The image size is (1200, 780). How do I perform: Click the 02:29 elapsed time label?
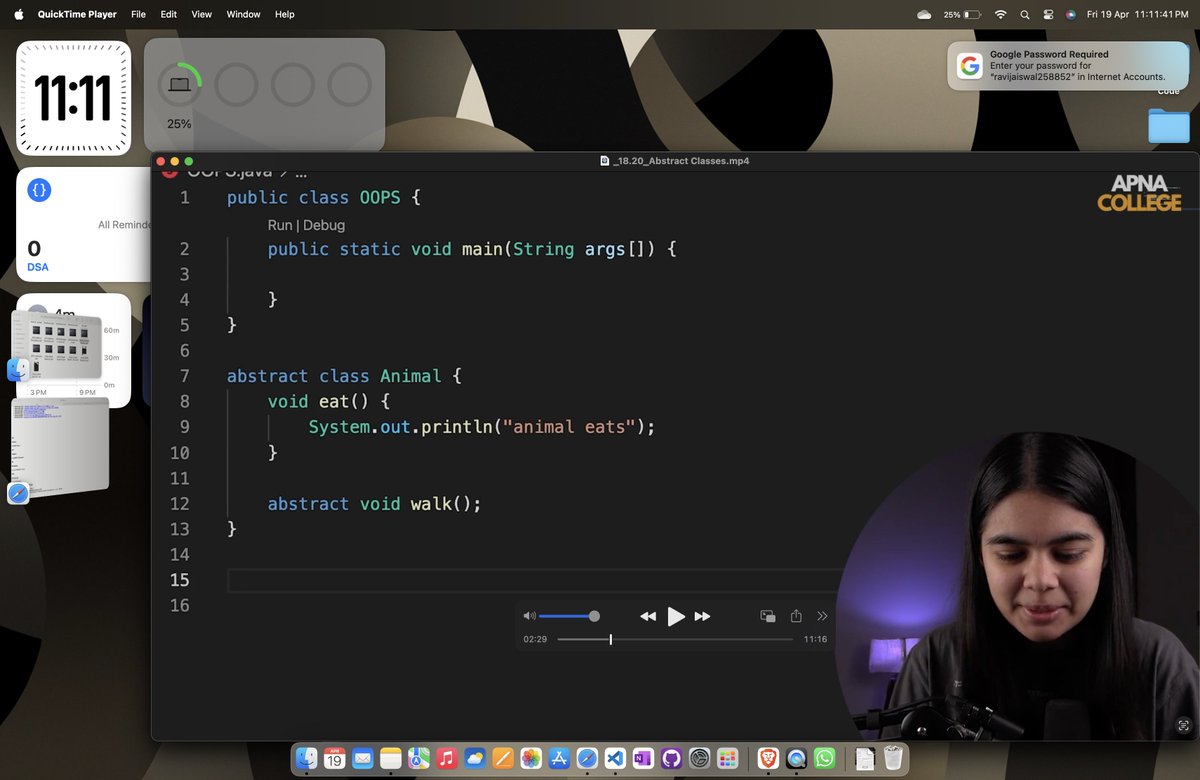point(535,639)
